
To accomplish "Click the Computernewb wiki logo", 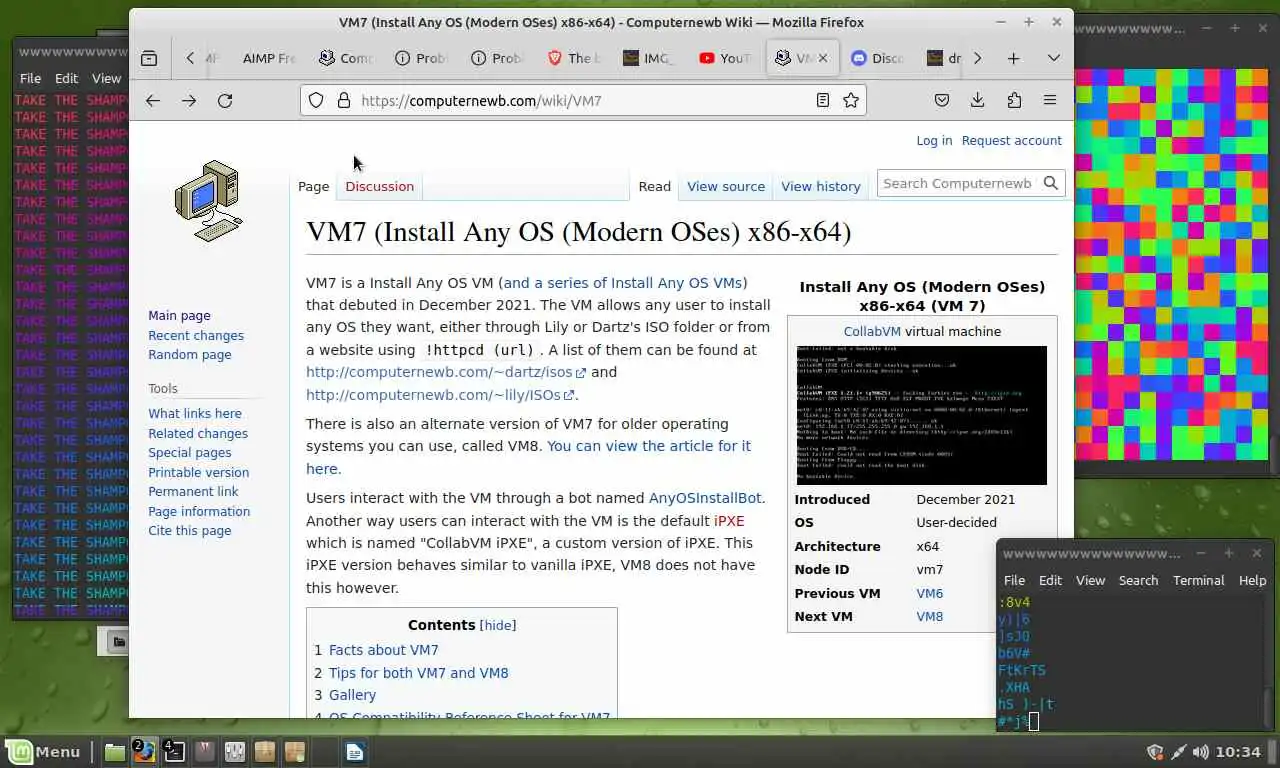I will [x=207, y=201].
